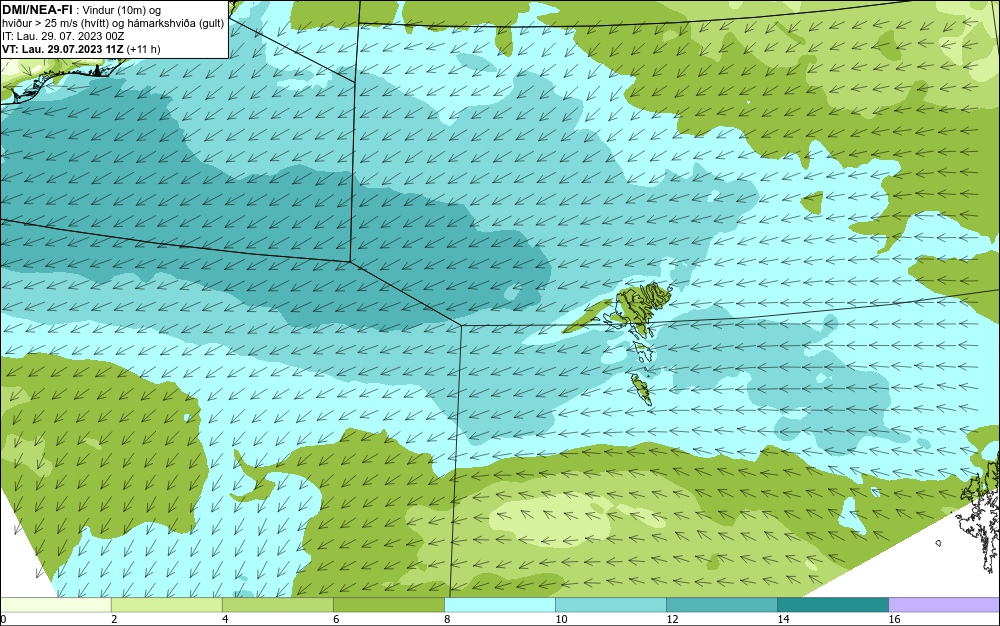Click the "DMI/NEA-FI" title text
1000x626 pixels.
(x=37, y=10)
